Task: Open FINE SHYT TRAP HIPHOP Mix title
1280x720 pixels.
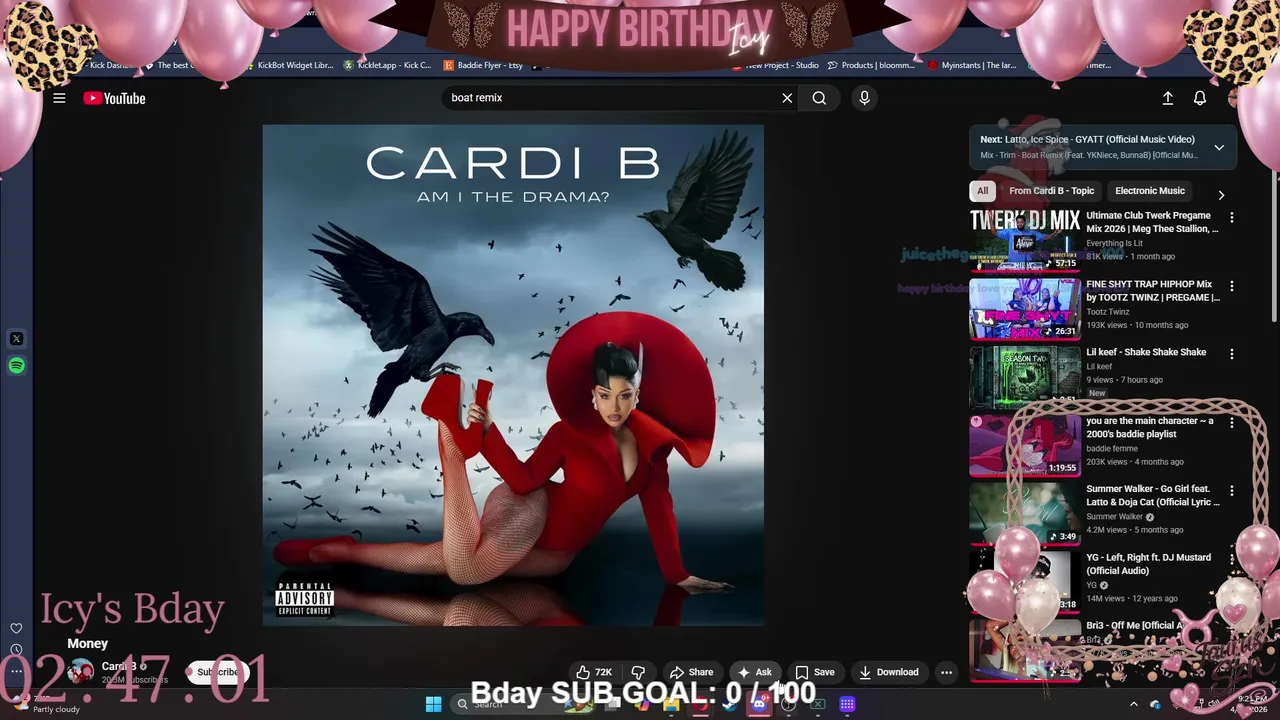Action: [1153, 291]
